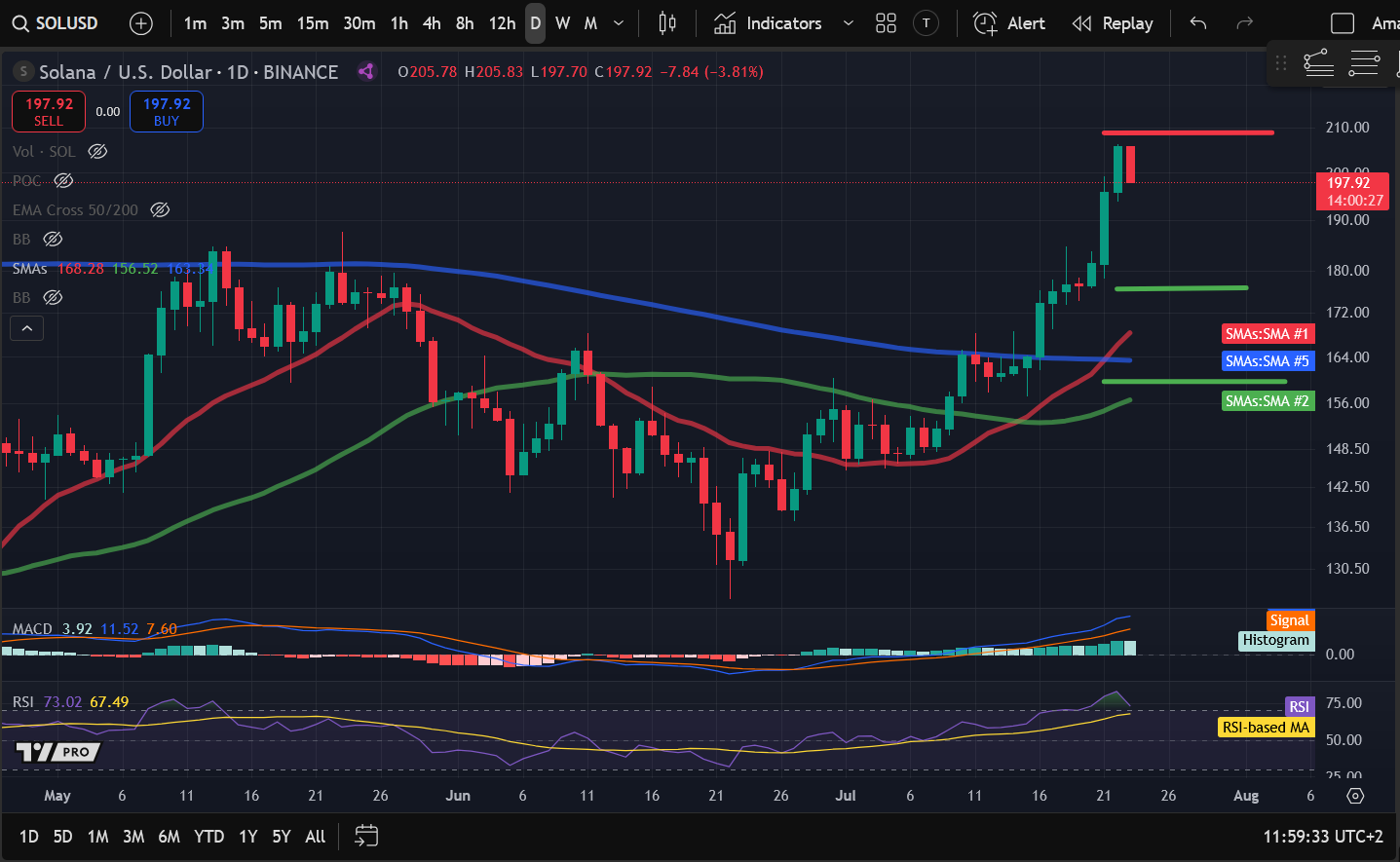Toggle visibility of Vol SOL indicator

pyautogui.click(x=97, y=151)
